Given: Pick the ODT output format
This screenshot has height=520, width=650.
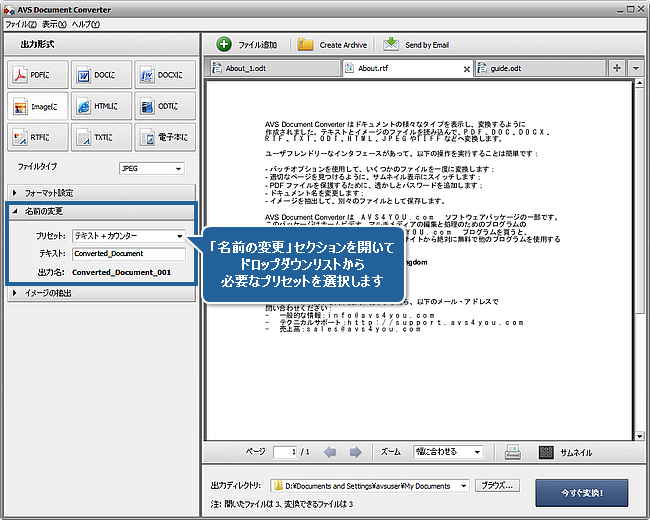Looking at the screenshot, I should pyautogui.click(x=165, y=107).
